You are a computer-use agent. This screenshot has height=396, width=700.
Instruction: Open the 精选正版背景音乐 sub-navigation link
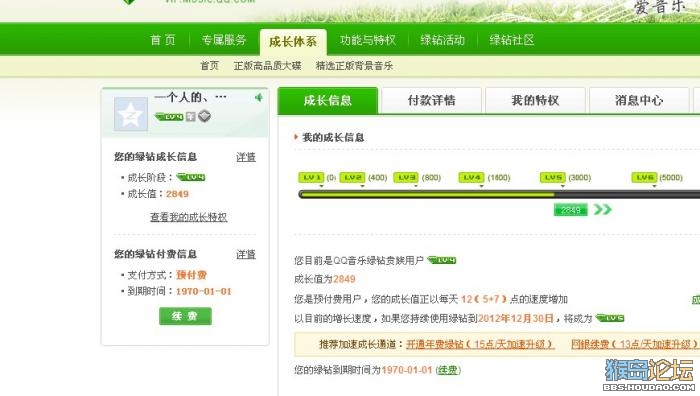tap(354, 66)
